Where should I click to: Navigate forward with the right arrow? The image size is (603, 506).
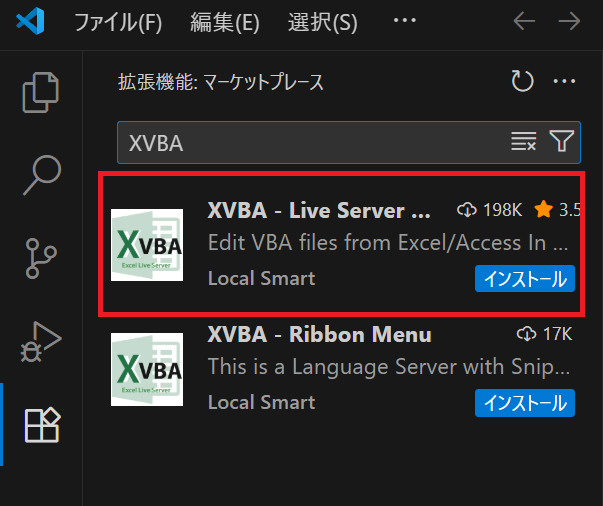pos(570,22)
